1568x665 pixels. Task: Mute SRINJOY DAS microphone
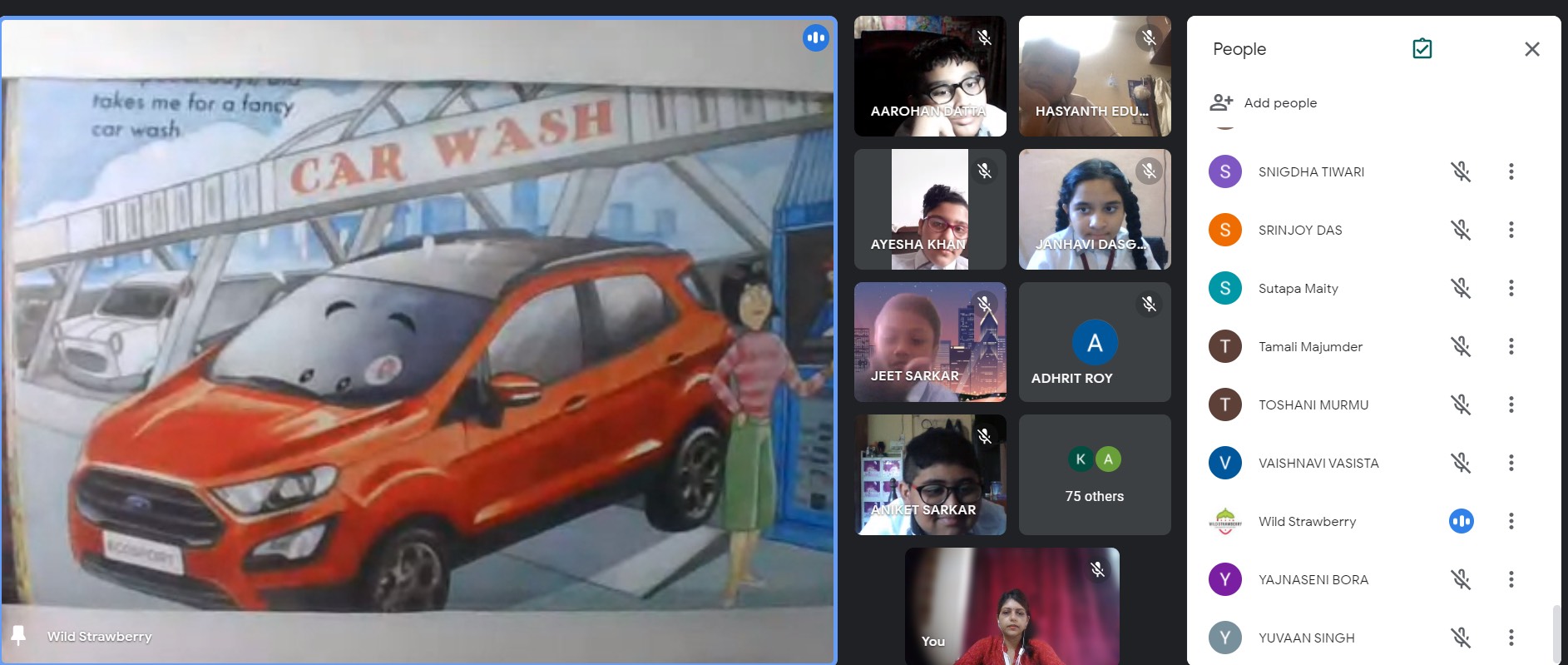coord(1461,230)
